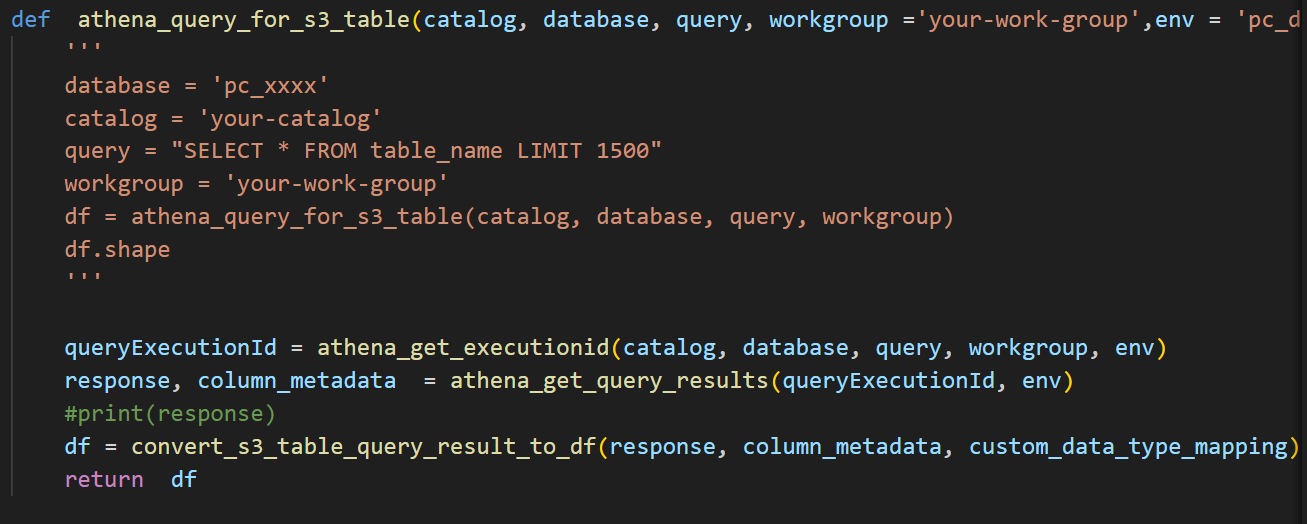Viewport: 1307px width, 524px height.
Task: Click the env parameter in executionid call
Action: (x=1134, y=348)
